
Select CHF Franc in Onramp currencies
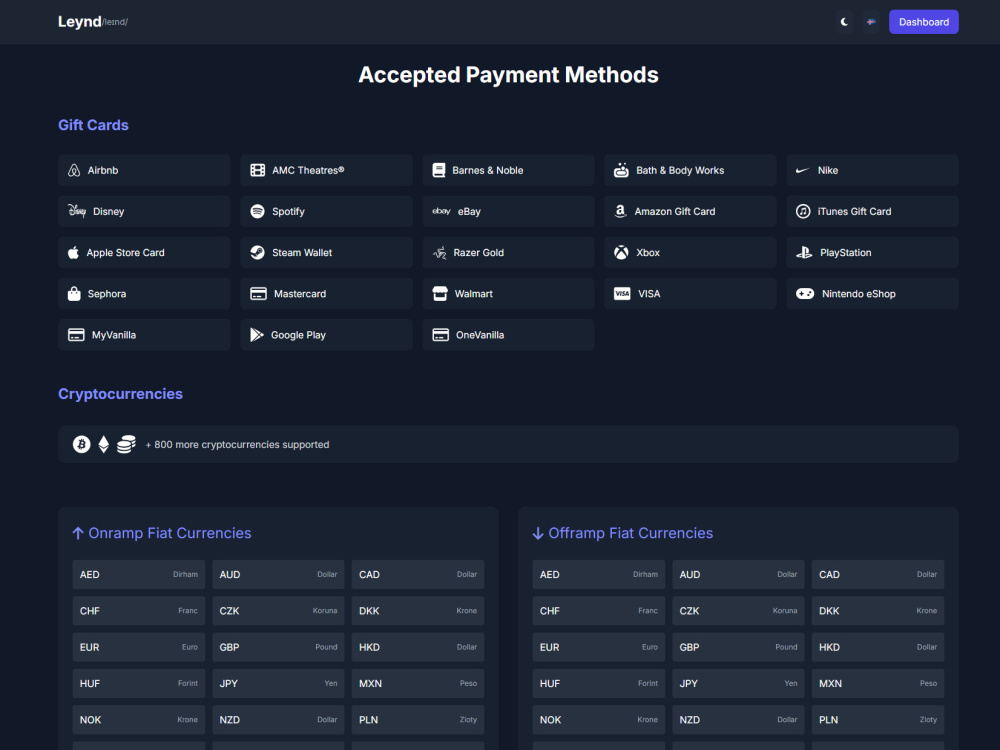click(138, 611)
